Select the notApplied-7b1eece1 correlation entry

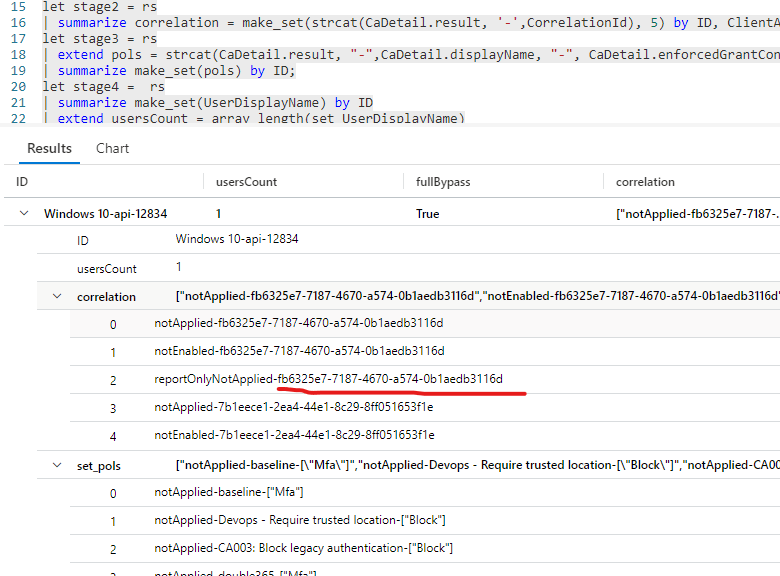click(294, 408)
